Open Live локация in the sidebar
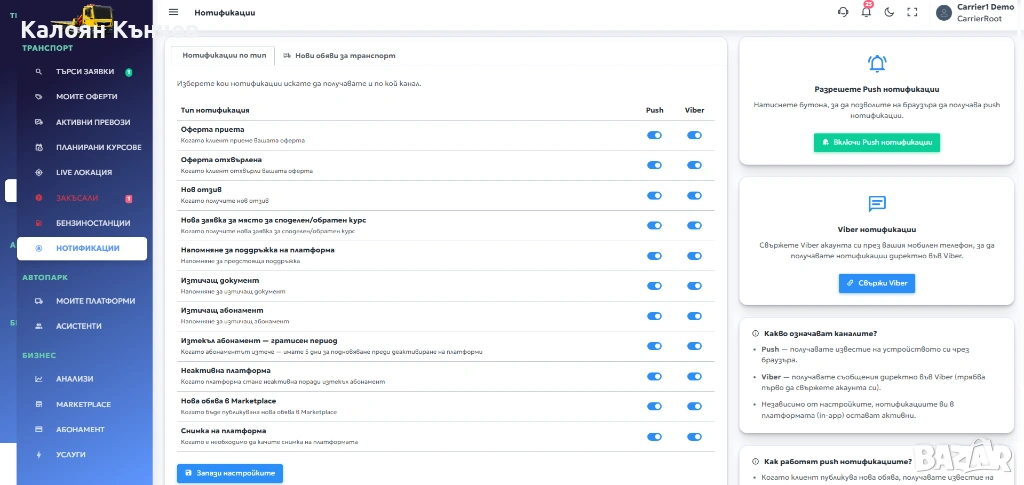The height and width of the screenshot is (485, 1024). click(84, 172)
